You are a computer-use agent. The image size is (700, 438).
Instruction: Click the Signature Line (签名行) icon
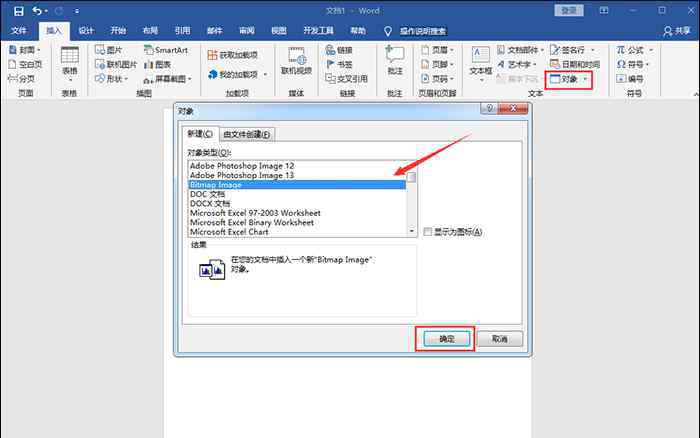pyautogui.click(x=555, y=50)
